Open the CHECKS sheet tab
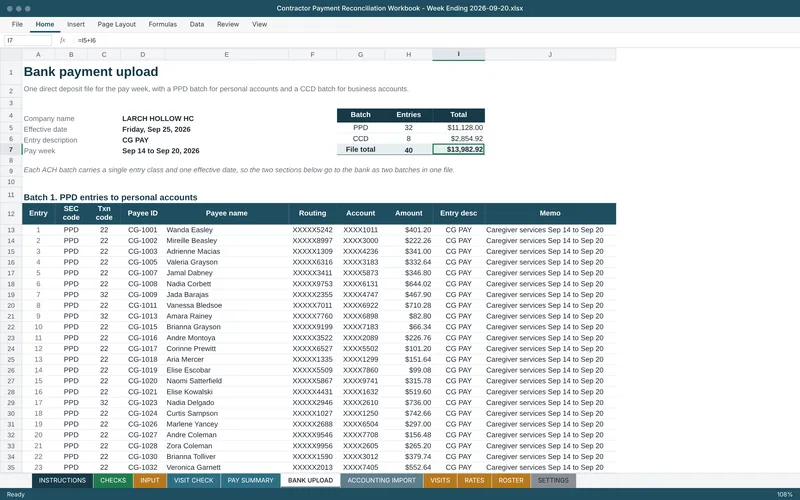The width and height of the screenshot is (800, 500). (113, 481)
